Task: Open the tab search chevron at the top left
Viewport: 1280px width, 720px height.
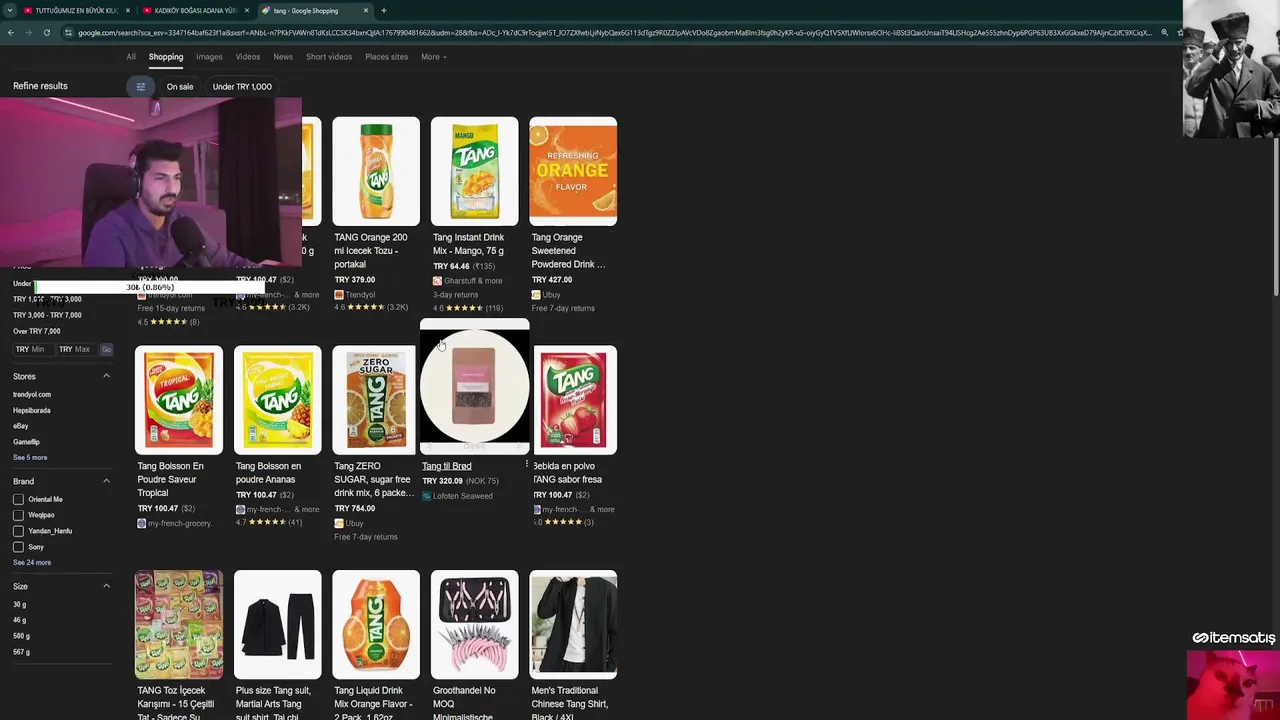Action: [9, 10]
